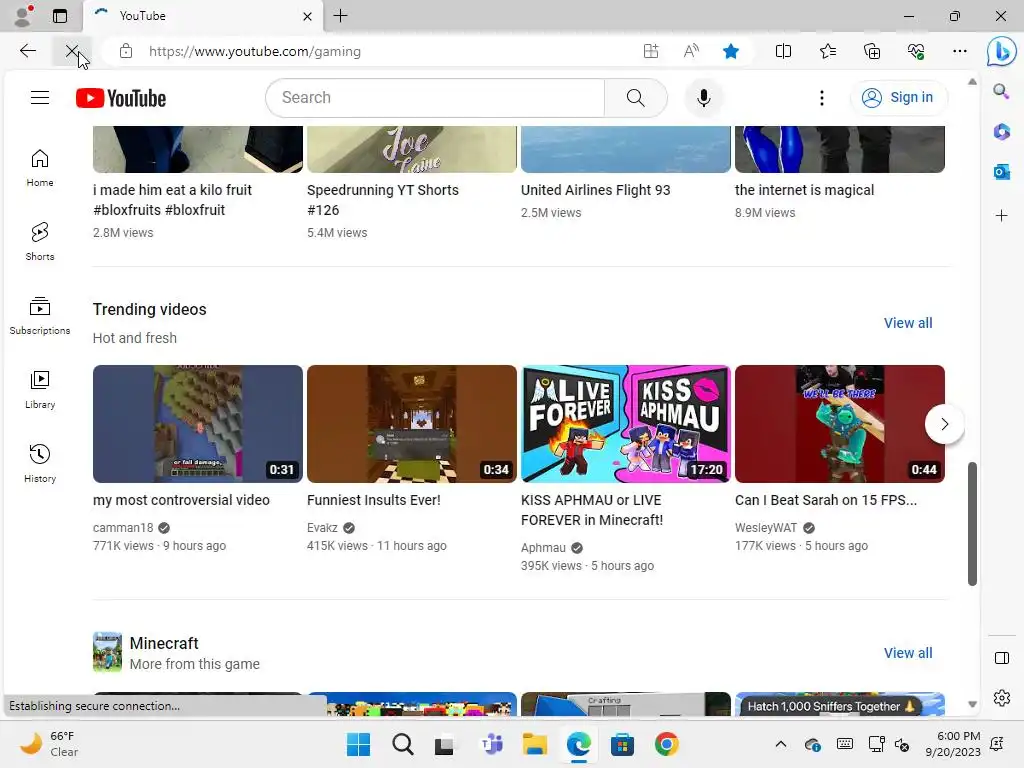Click the YouTube logo
The height and width of the screenshot is (768, 1024).
coord(121,98)
